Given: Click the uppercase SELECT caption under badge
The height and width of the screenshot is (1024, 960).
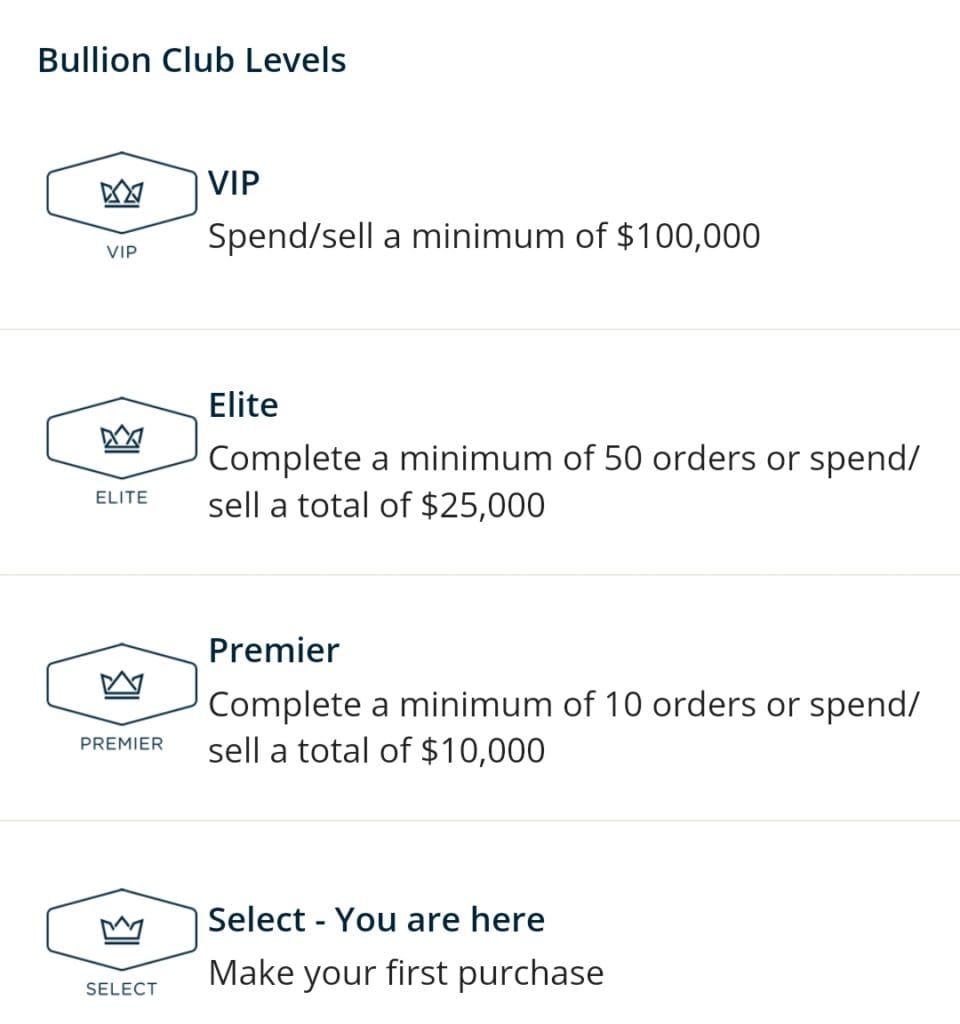Looking at the screenshot, I should pyautogui.click(x=121, y=989).
